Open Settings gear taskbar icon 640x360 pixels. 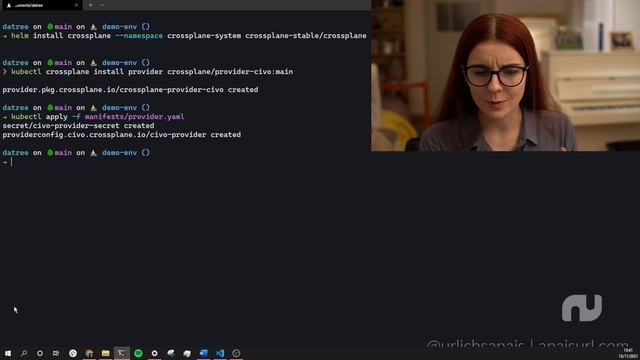155,353
